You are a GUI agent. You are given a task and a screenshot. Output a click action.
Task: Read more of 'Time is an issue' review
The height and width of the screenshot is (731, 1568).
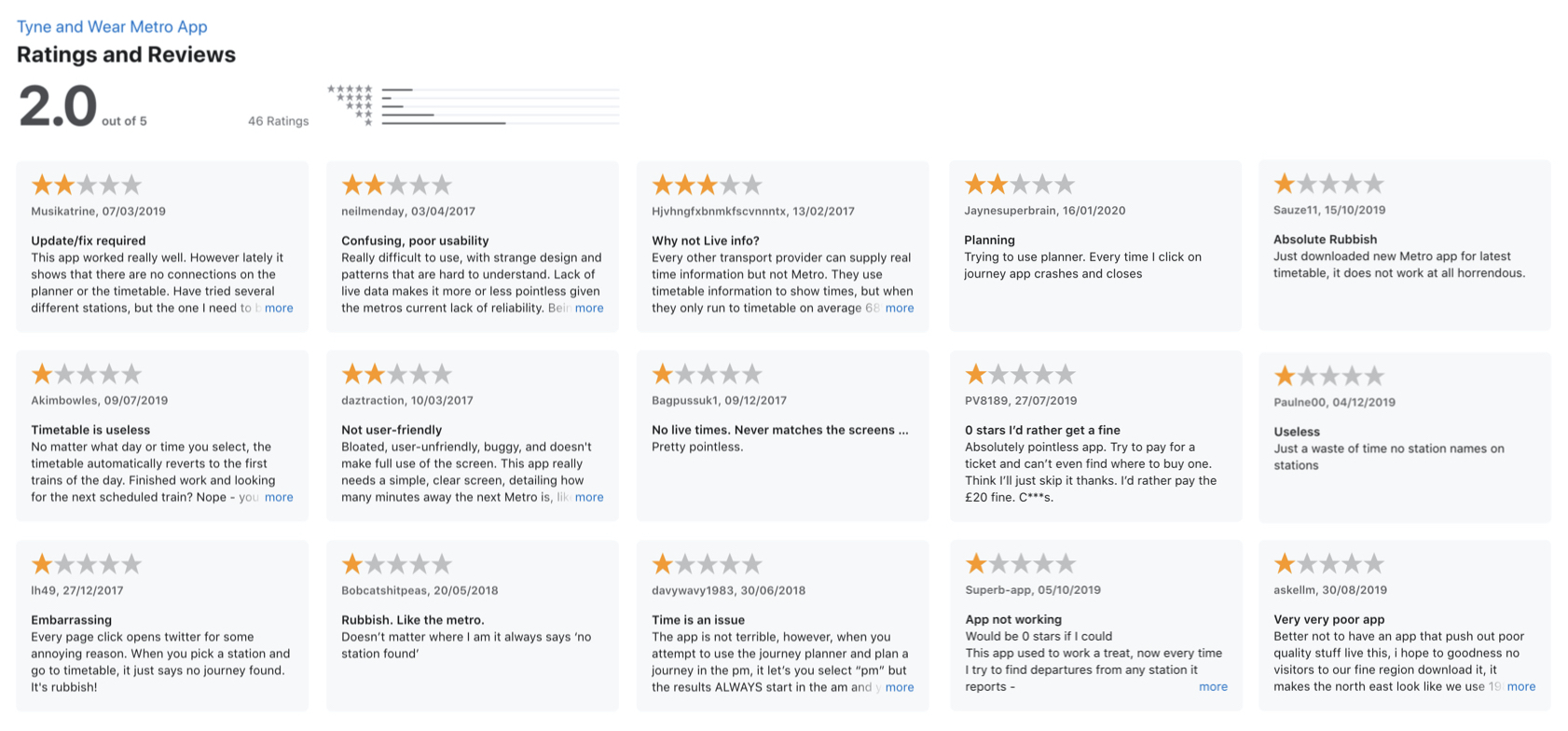coord(899,687)
